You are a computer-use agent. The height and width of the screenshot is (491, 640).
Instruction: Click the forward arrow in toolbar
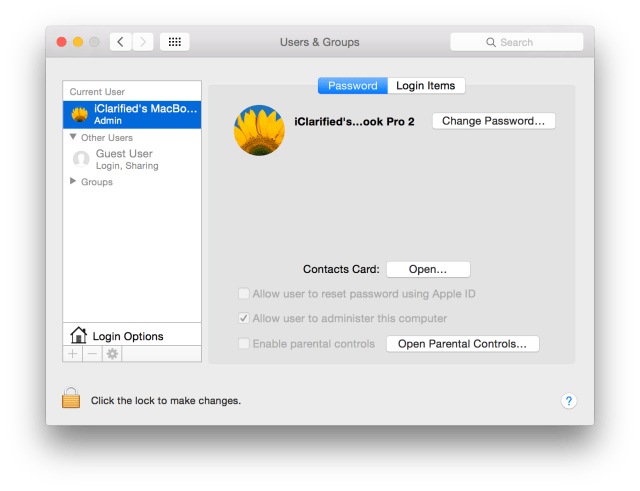pyautogui.click(x=143, y=42)
